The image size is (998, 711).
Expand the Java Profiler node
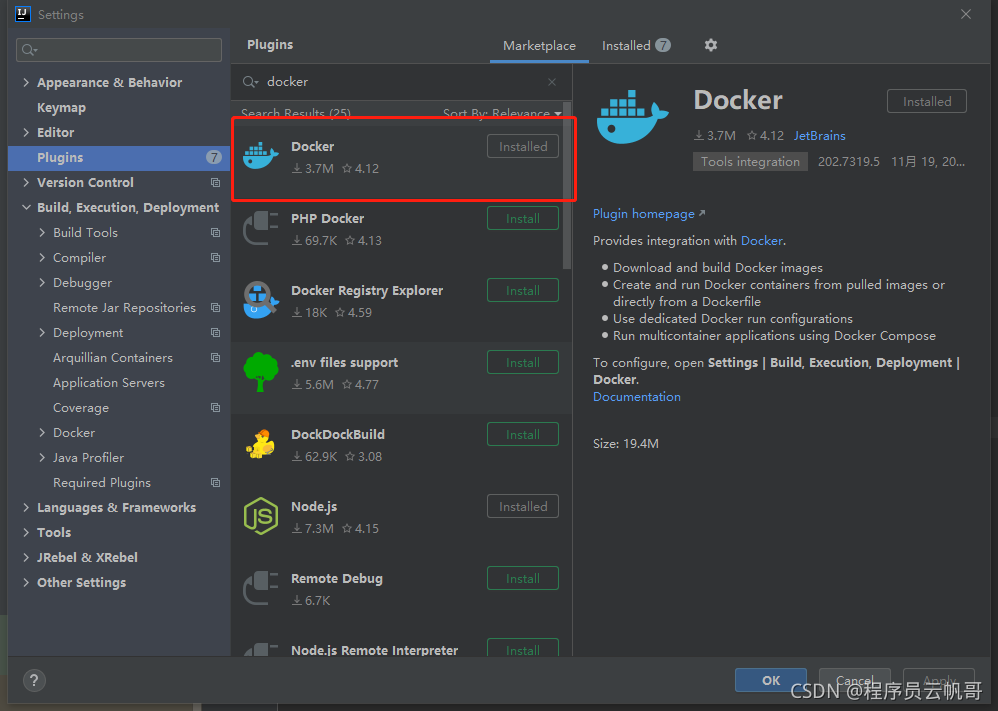(x=42, y=458)
